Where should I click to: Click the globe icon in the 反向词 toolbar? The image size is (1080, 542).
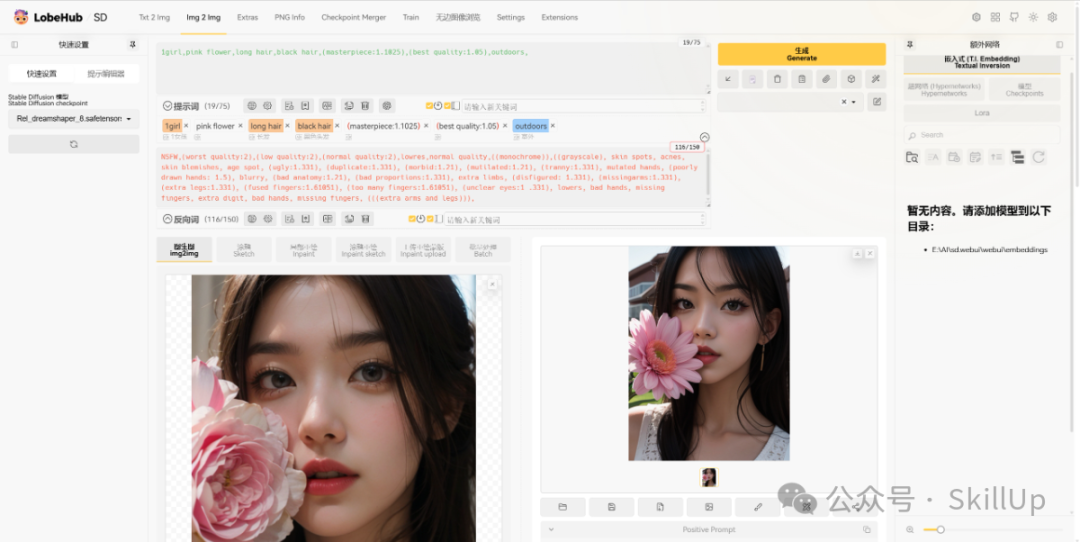pos(252,219)
